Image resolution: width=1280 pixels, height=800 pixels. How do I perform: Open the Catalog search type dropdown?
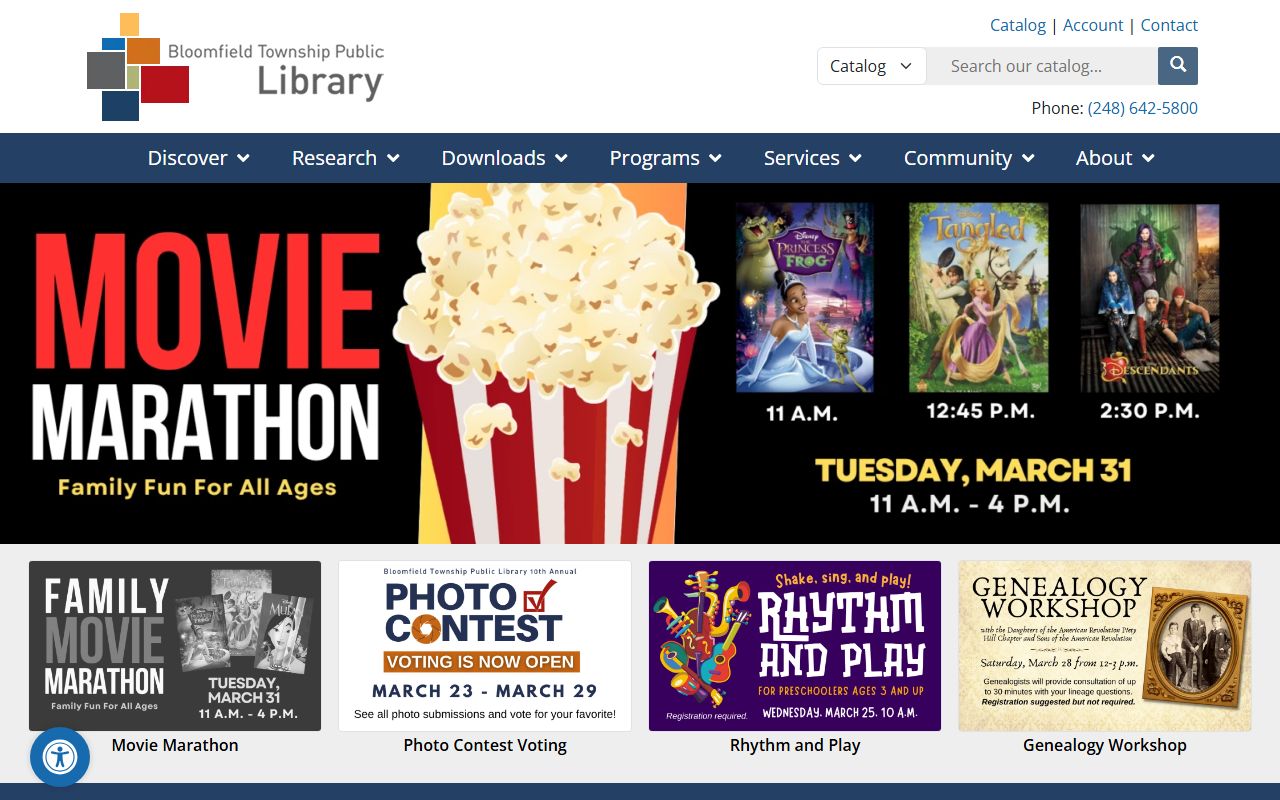pos(871,66)
